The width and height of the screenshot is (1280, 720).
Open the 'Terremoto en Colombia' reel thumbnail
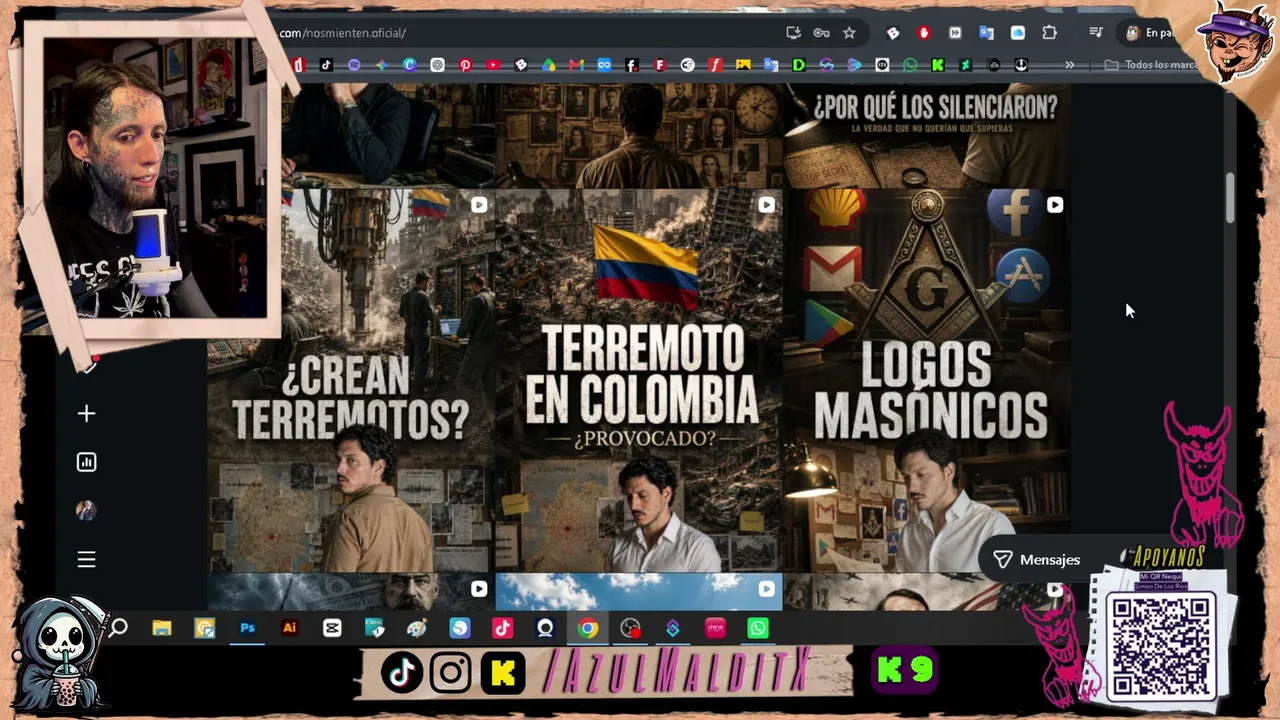tap(639, 380)
